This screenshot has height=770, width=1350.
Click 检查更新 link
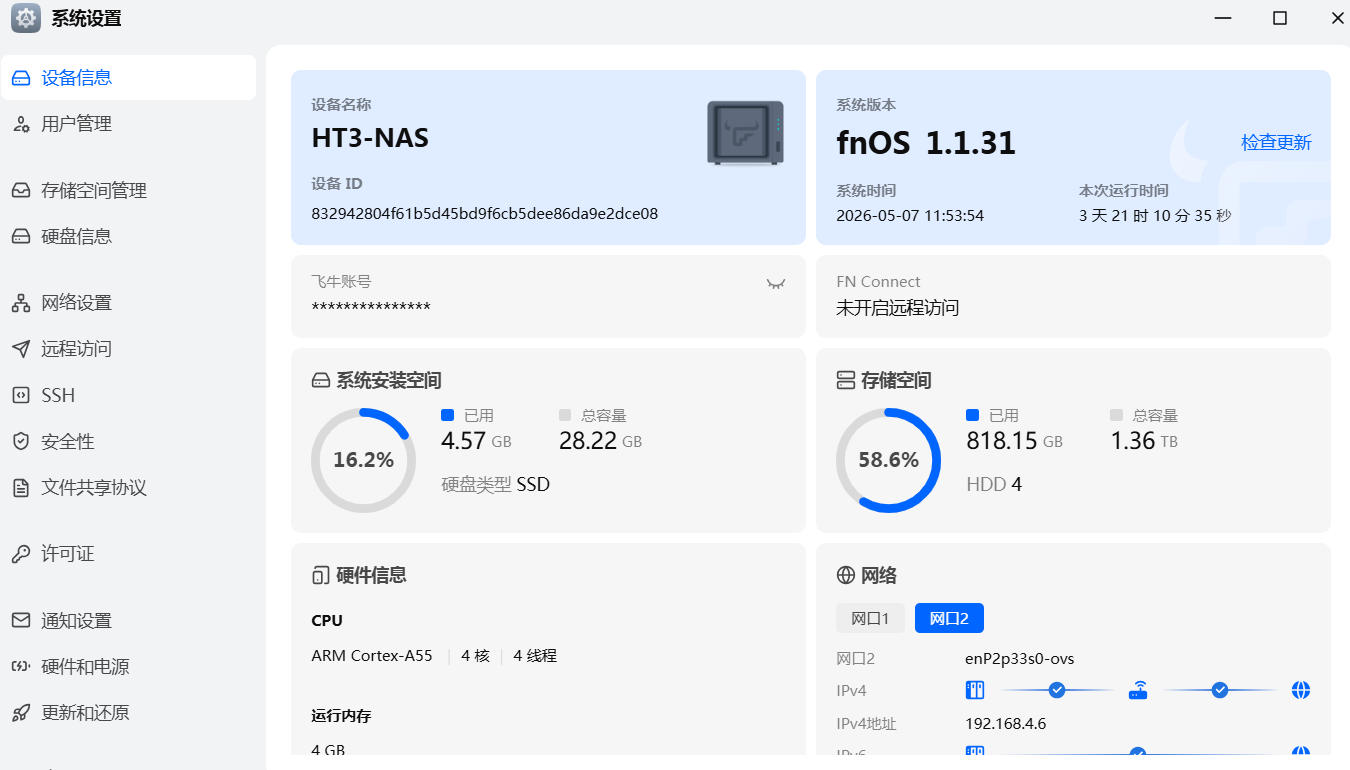click(x=1276, y=143)
